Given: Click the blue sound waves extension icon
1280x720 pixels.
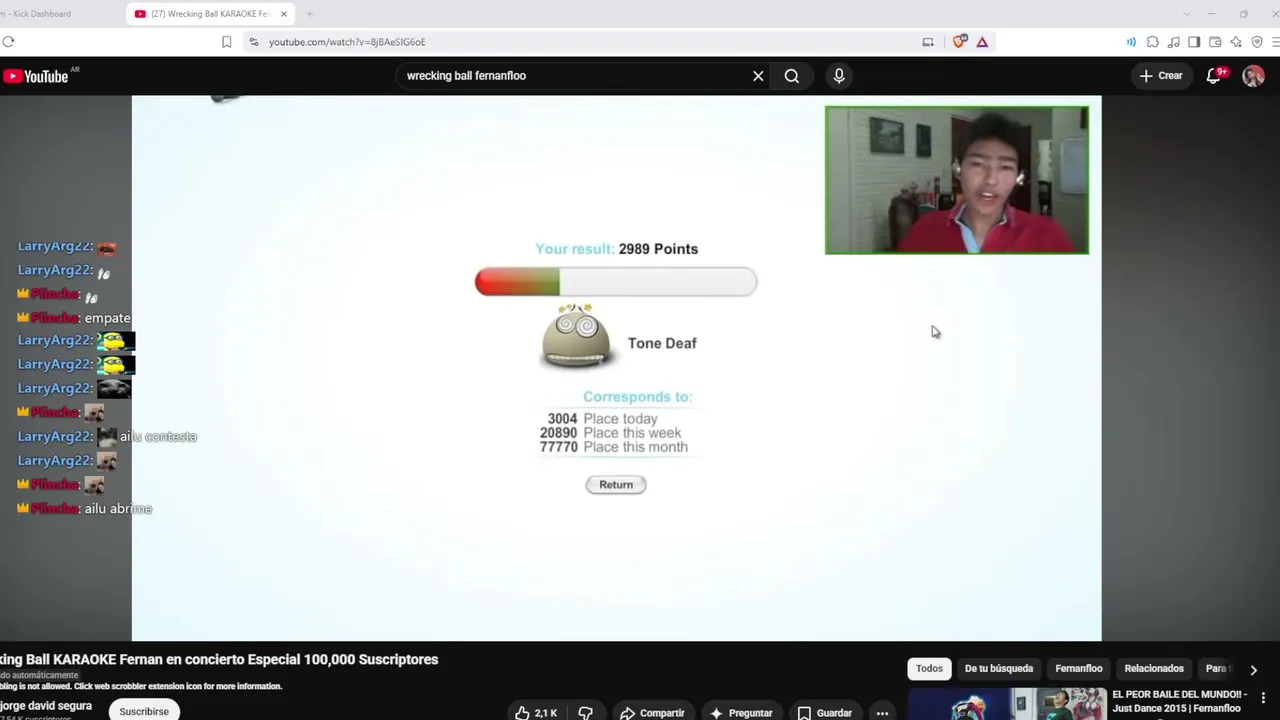Looking at the screenshot, I should [x=1131, y=42].
